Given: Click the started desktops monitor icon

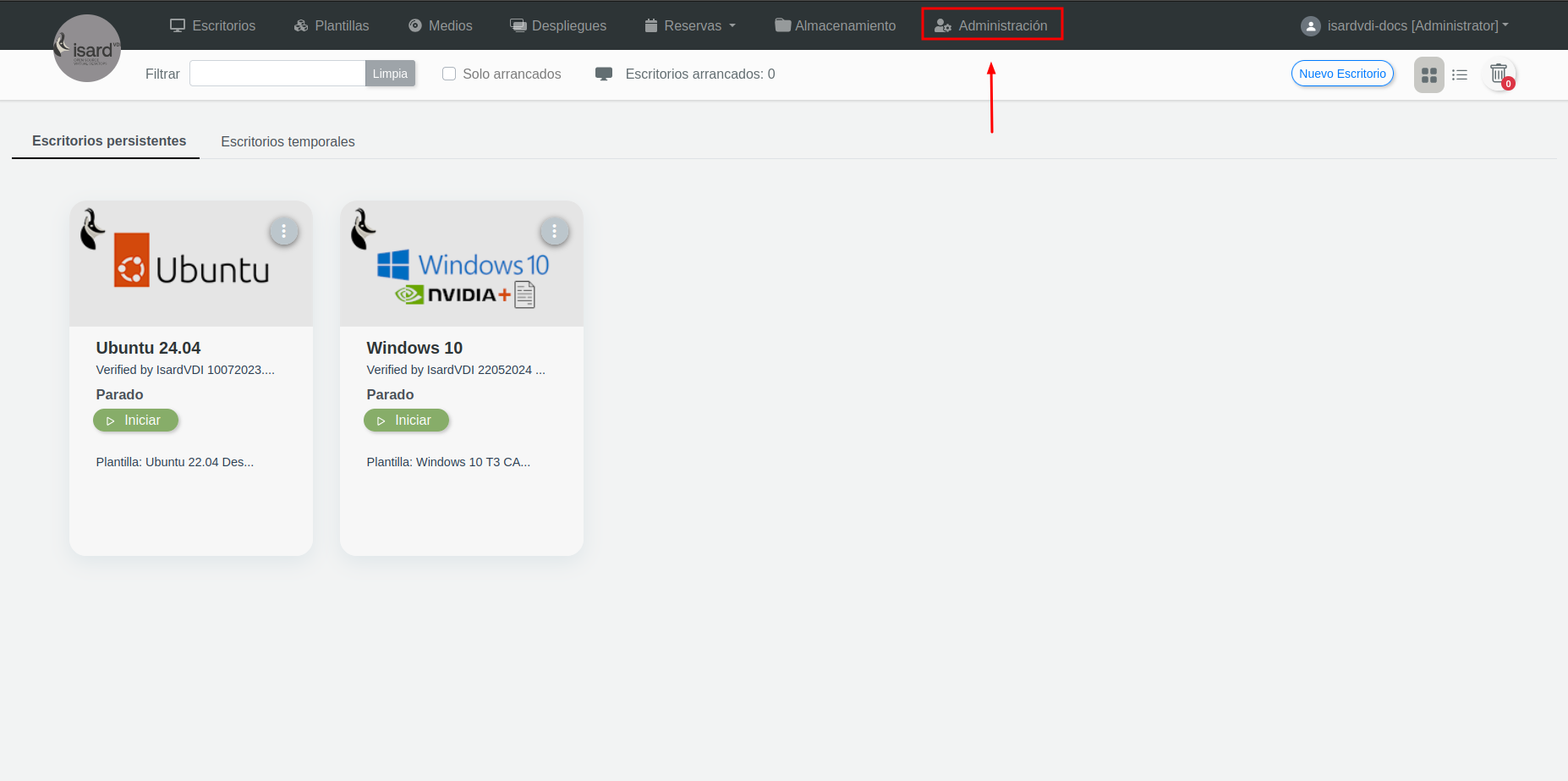Looking at the screenshot, I should click(604, 74).
